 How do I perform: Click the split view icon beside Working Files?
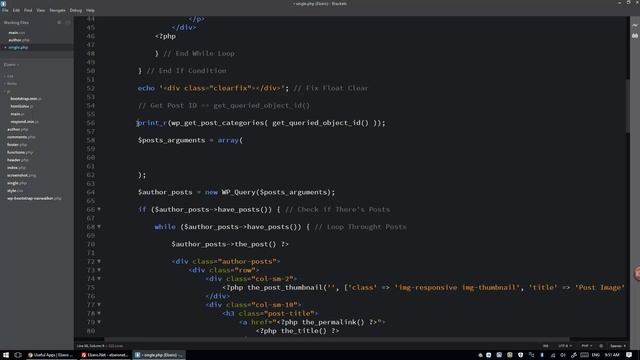[x=68, y=22]
